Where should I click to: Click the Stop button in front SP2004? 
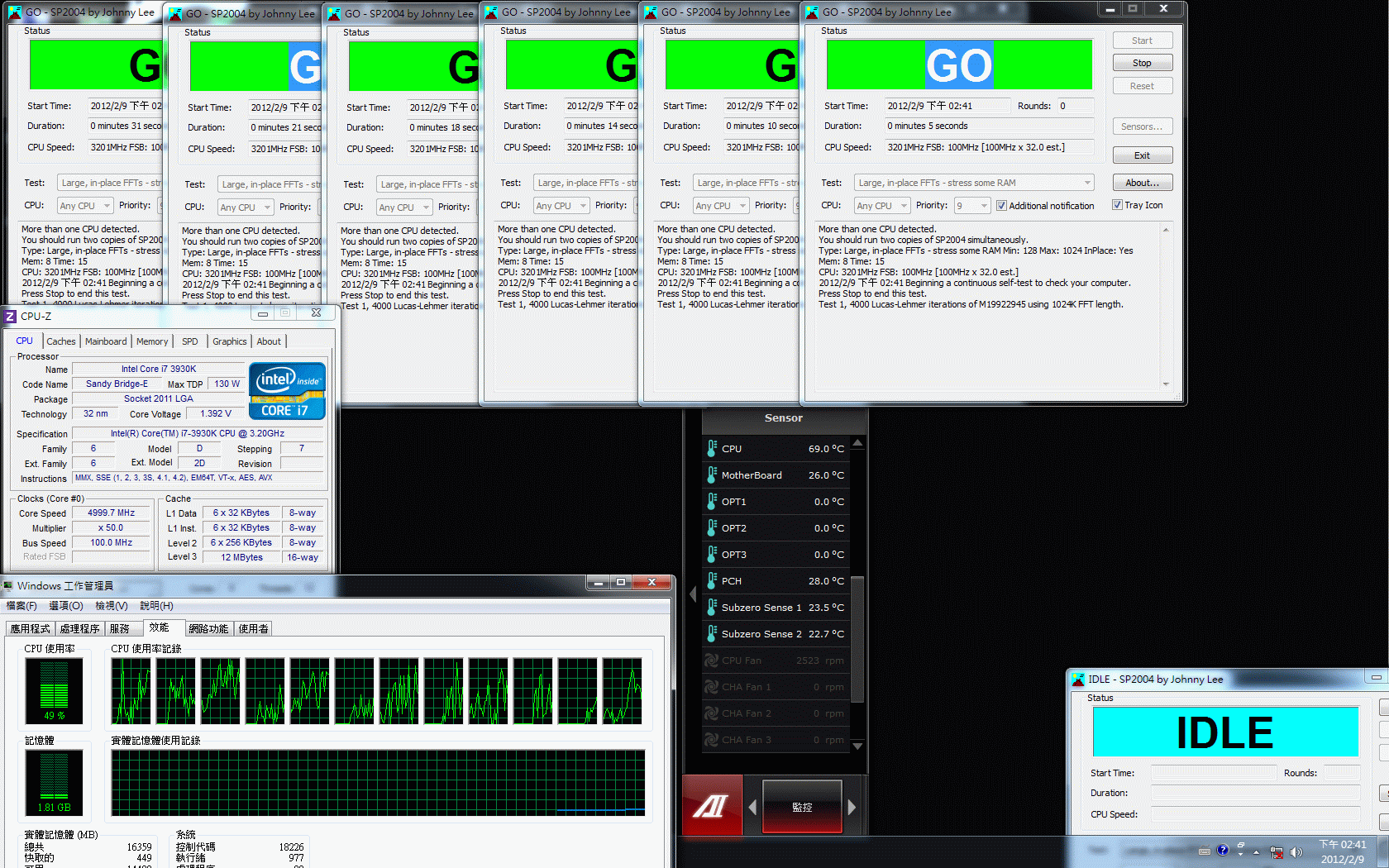pos(1142,63)
